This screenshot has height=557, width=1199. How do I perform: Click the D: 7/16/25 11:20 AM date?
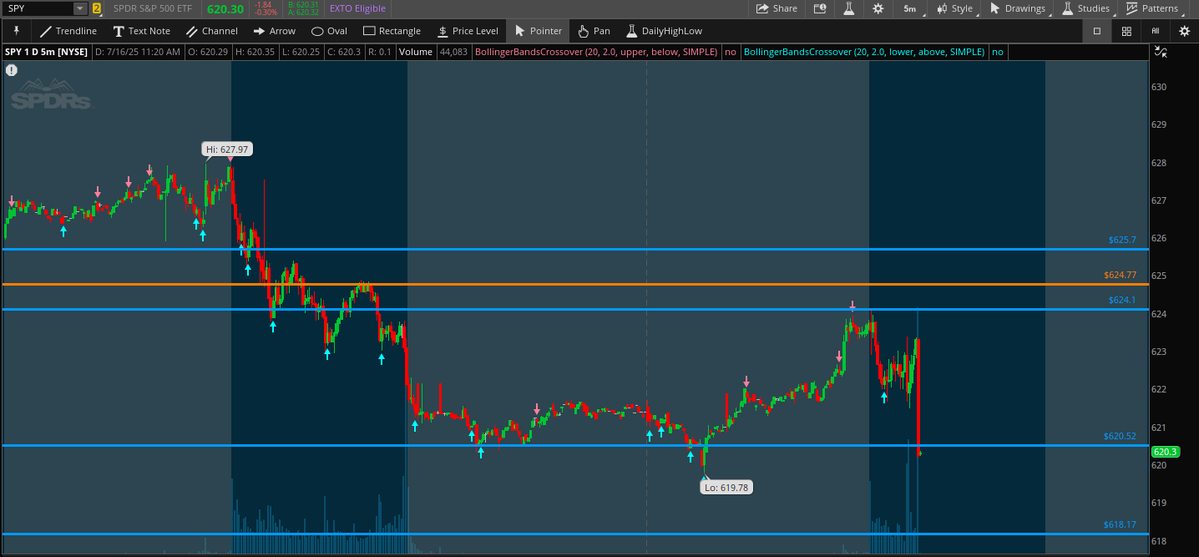click(x=138, y=52)
